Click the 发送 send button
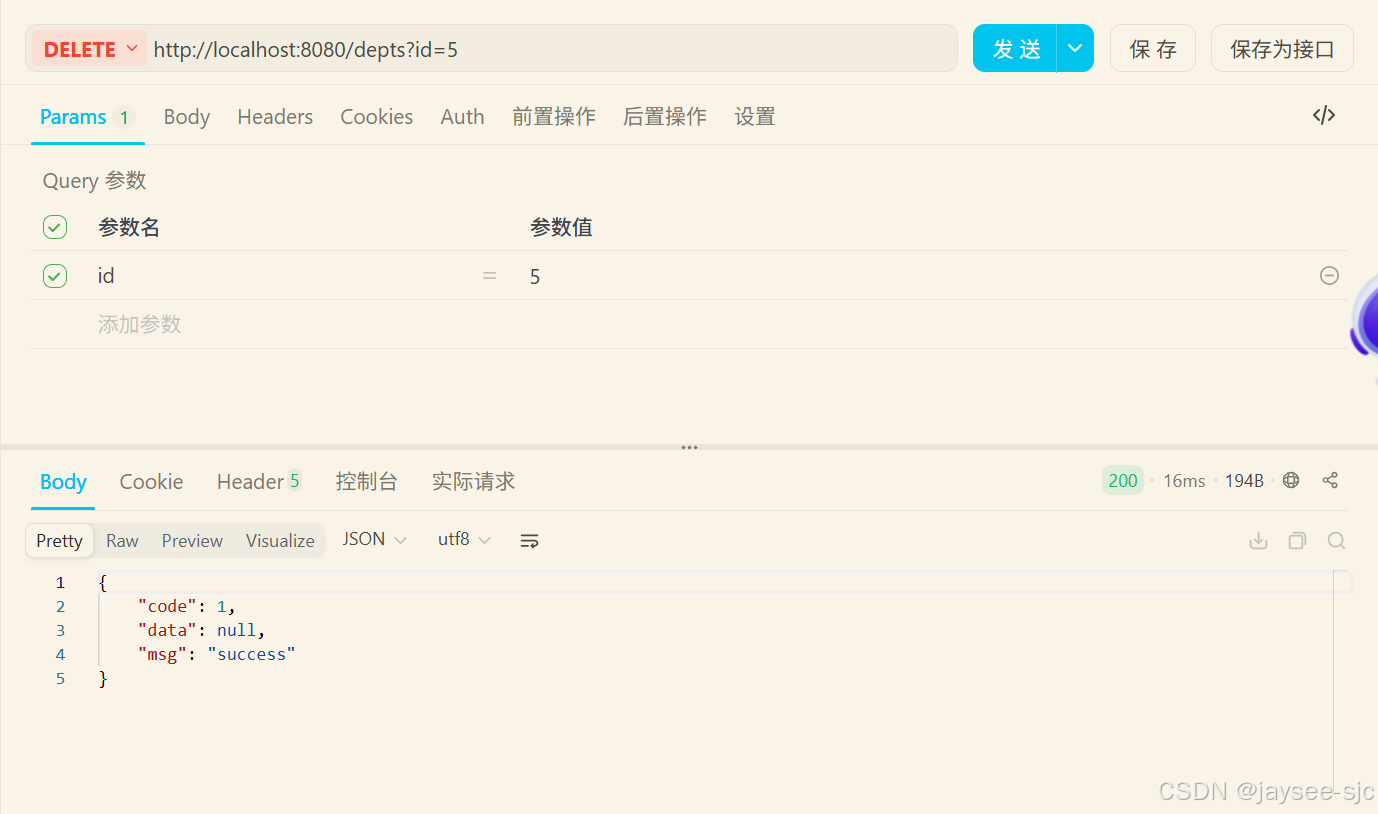Screen dimensions: 1378x814 (1016, 48)
